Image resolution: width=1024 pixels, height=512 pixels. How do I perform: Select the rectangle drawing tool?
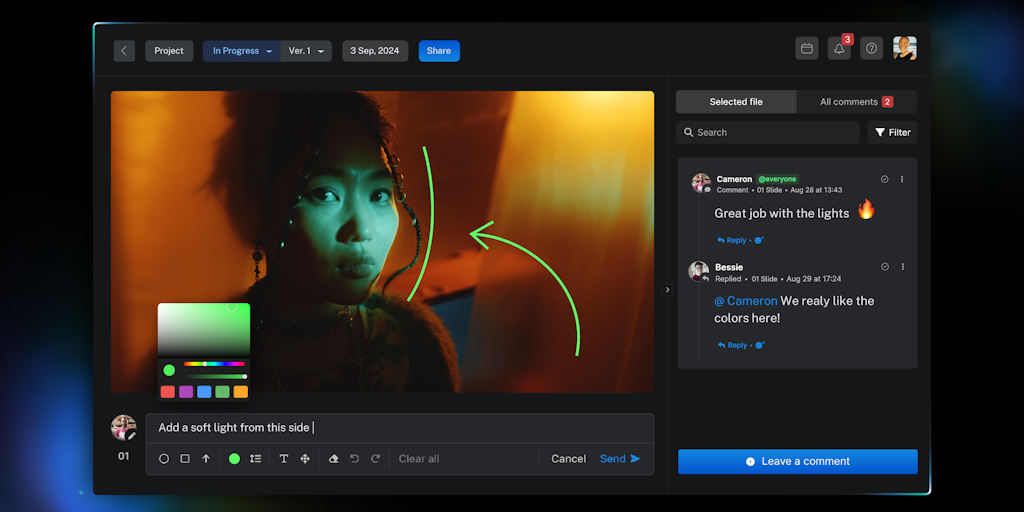(185, 459)
